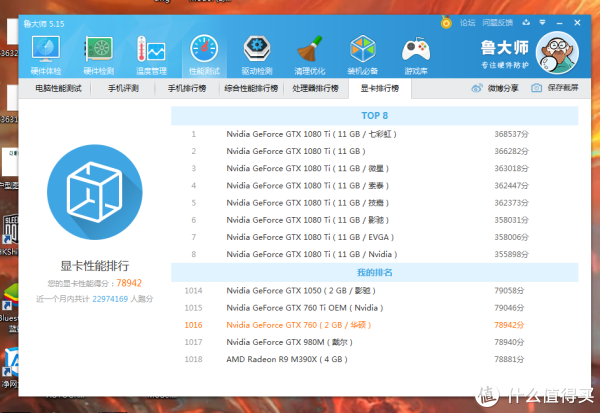The height and width of the screenshot is (413, 600).
Task: Select rank 3 GTX 1080 Ti 微星 row
Action: pos(374,168)
